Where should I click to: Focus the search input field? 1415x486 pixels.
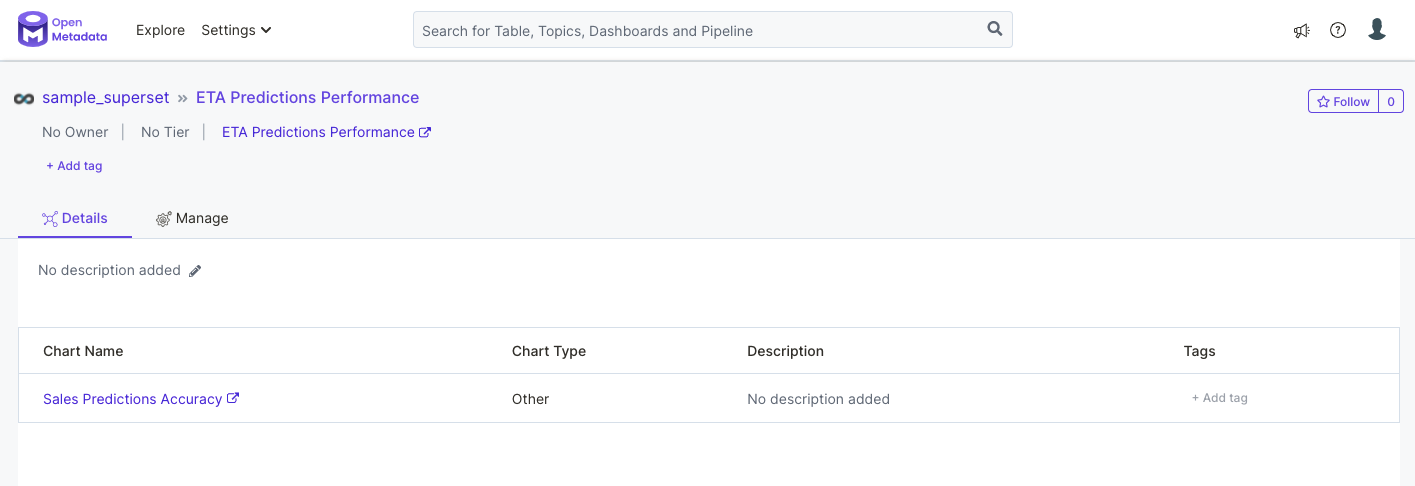tap(700, 30)
